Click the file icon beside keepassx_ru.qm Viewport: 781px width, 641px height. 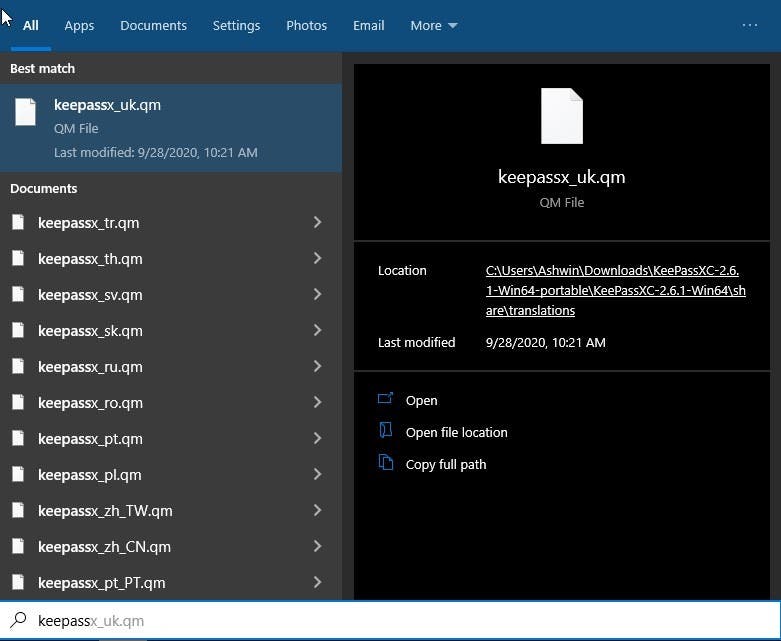point(18,367)
